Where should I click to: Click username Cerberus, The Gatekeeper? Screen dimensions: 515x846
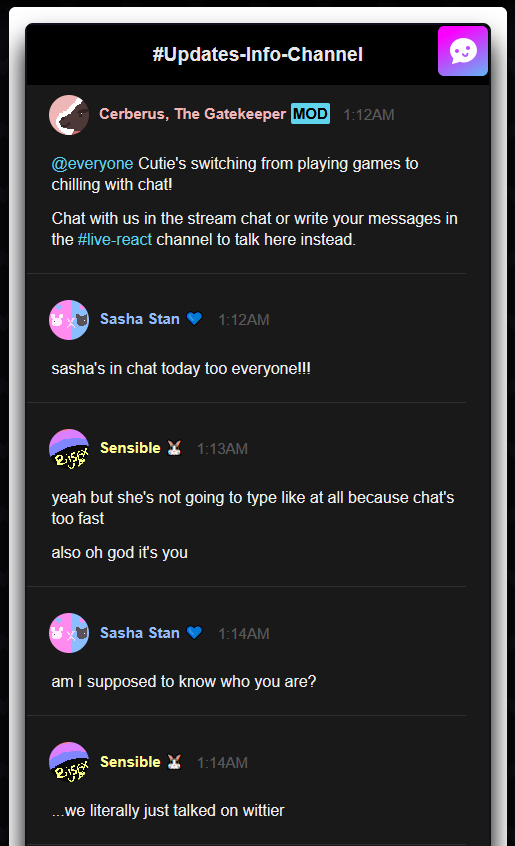[x=193, y=114]
